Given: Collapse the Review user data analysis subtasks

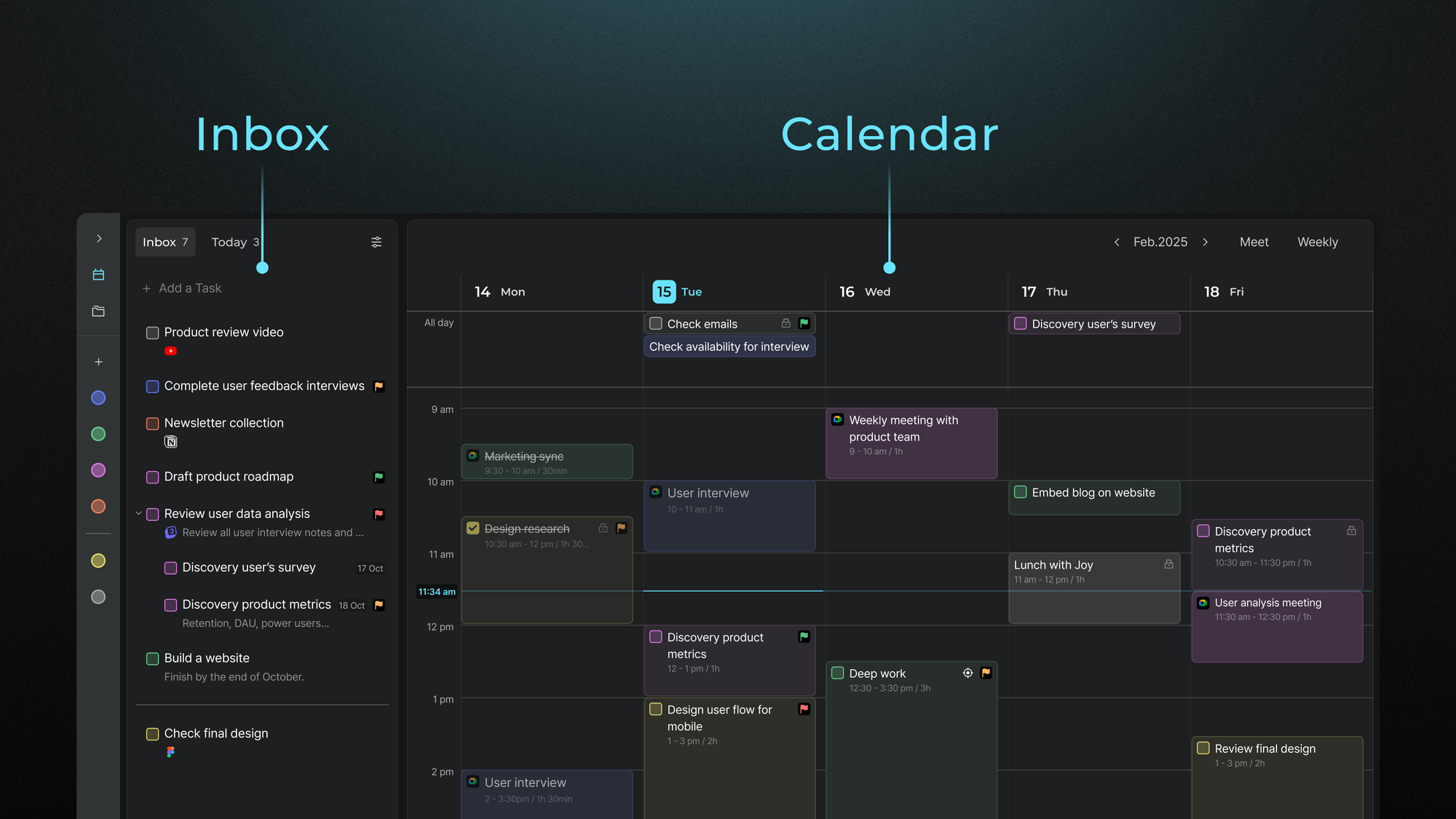Looking at the screenshot, I should (x=138, y=514).
